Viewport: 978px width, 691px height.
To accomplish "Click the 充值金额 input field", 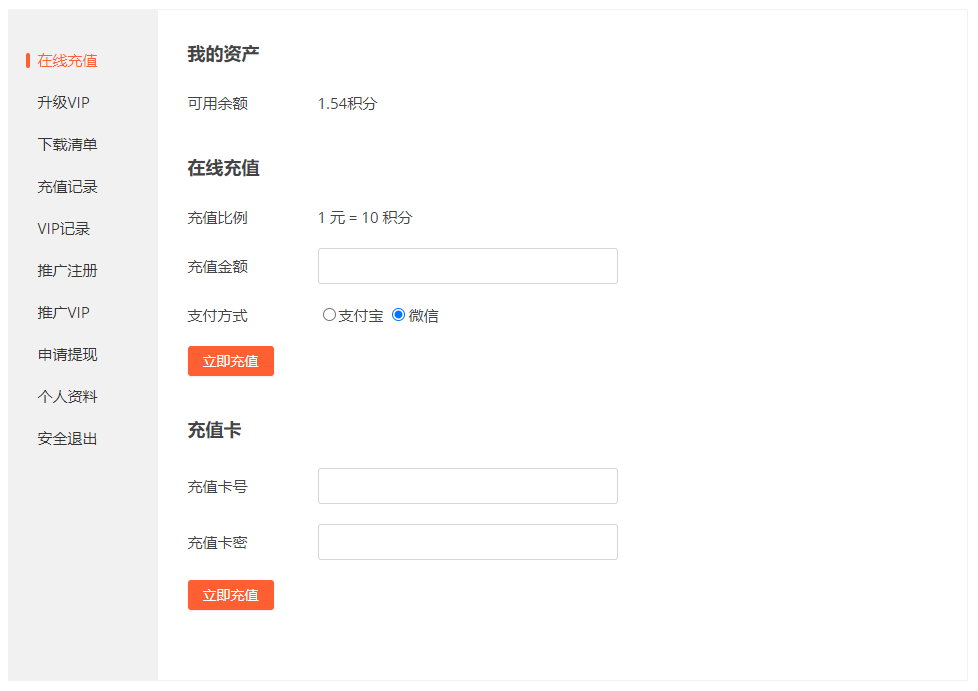I will 467,265.
